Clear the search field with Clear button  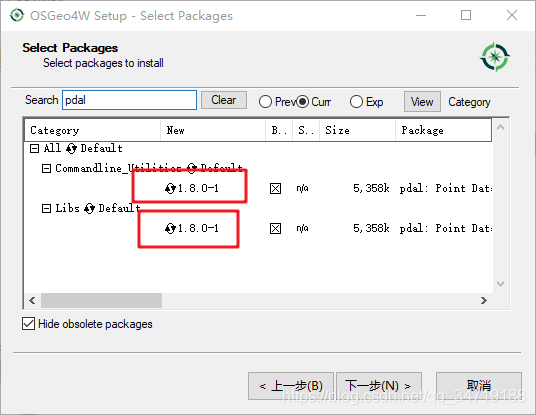tap(224, 100)
